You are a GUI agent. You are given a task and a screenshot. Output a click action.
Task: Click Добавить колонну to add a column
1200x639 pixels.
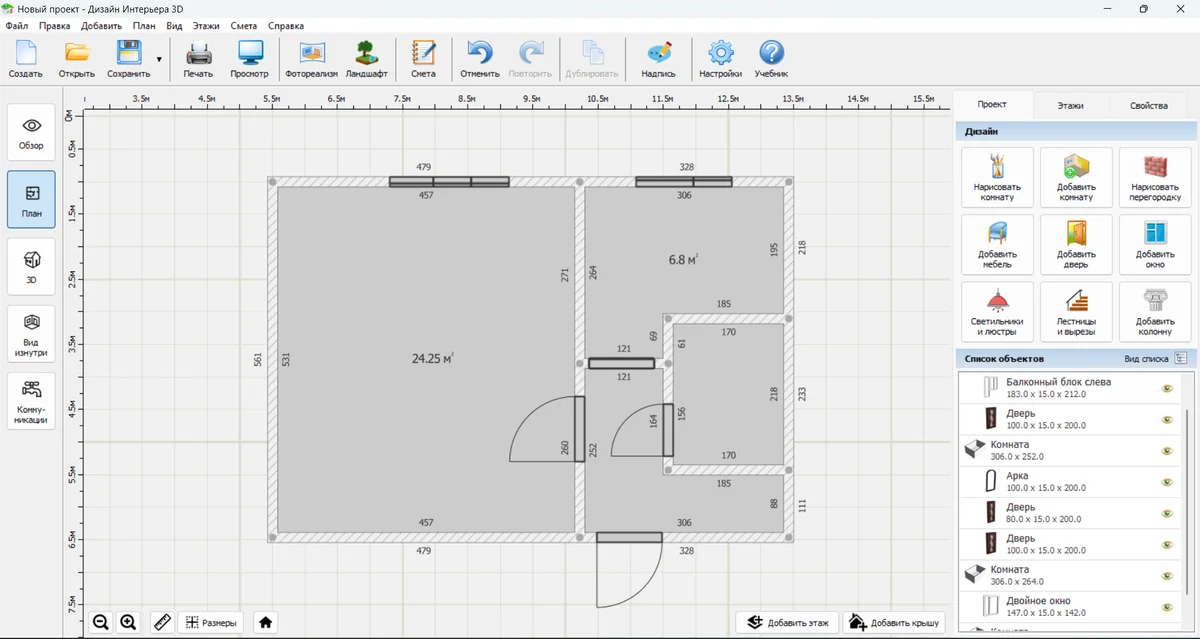tap(1155, 311)
